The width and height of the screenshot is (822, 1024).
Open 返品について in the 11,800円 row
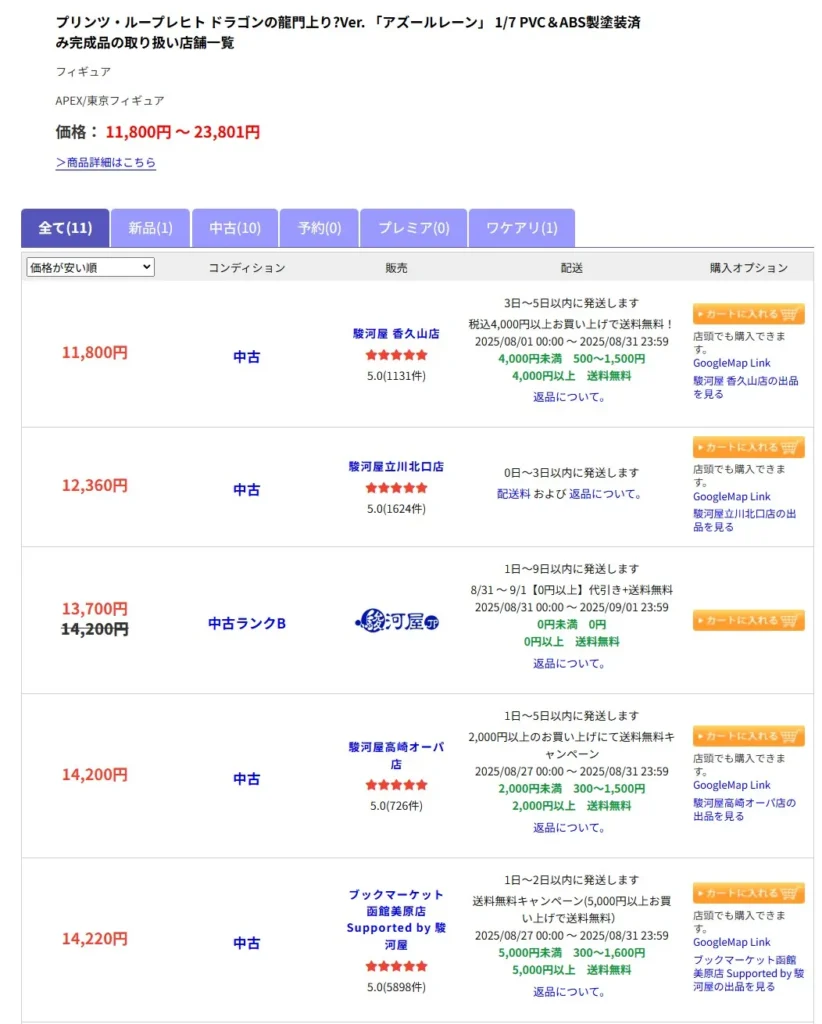[x=569, y=397]
